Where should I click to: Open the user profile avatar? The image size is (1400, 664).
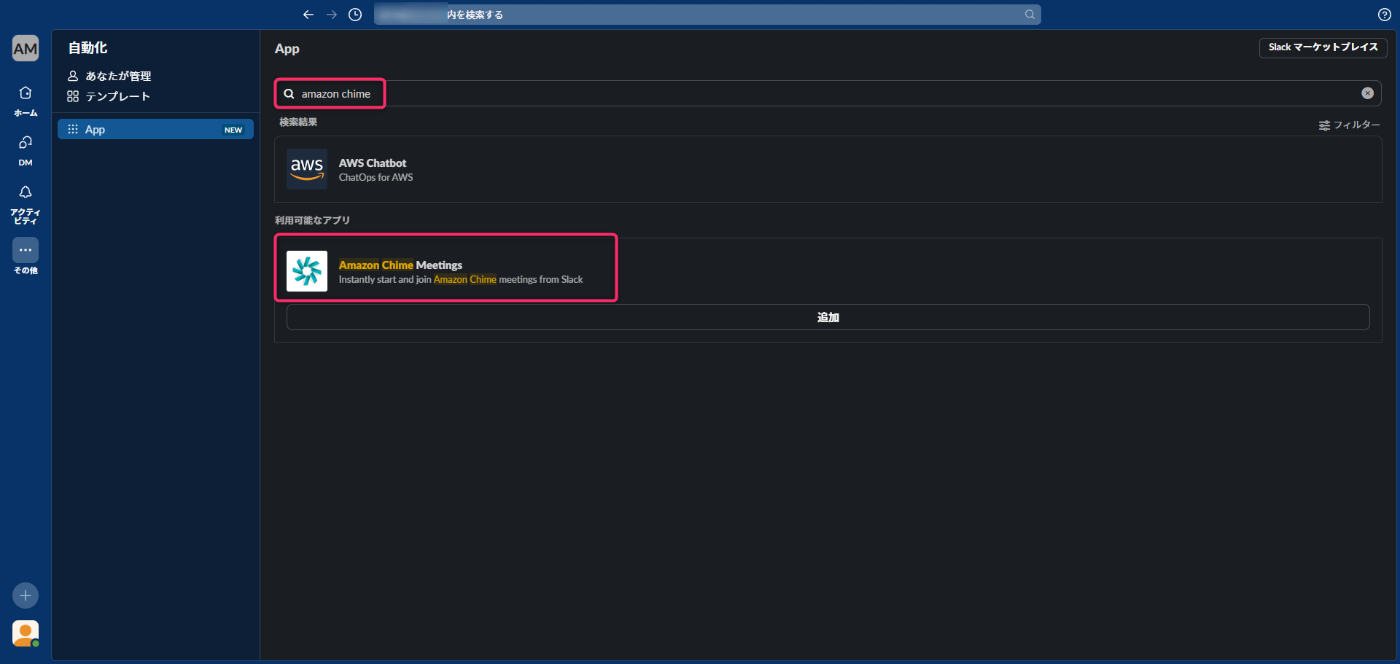[x=25, y=633]
